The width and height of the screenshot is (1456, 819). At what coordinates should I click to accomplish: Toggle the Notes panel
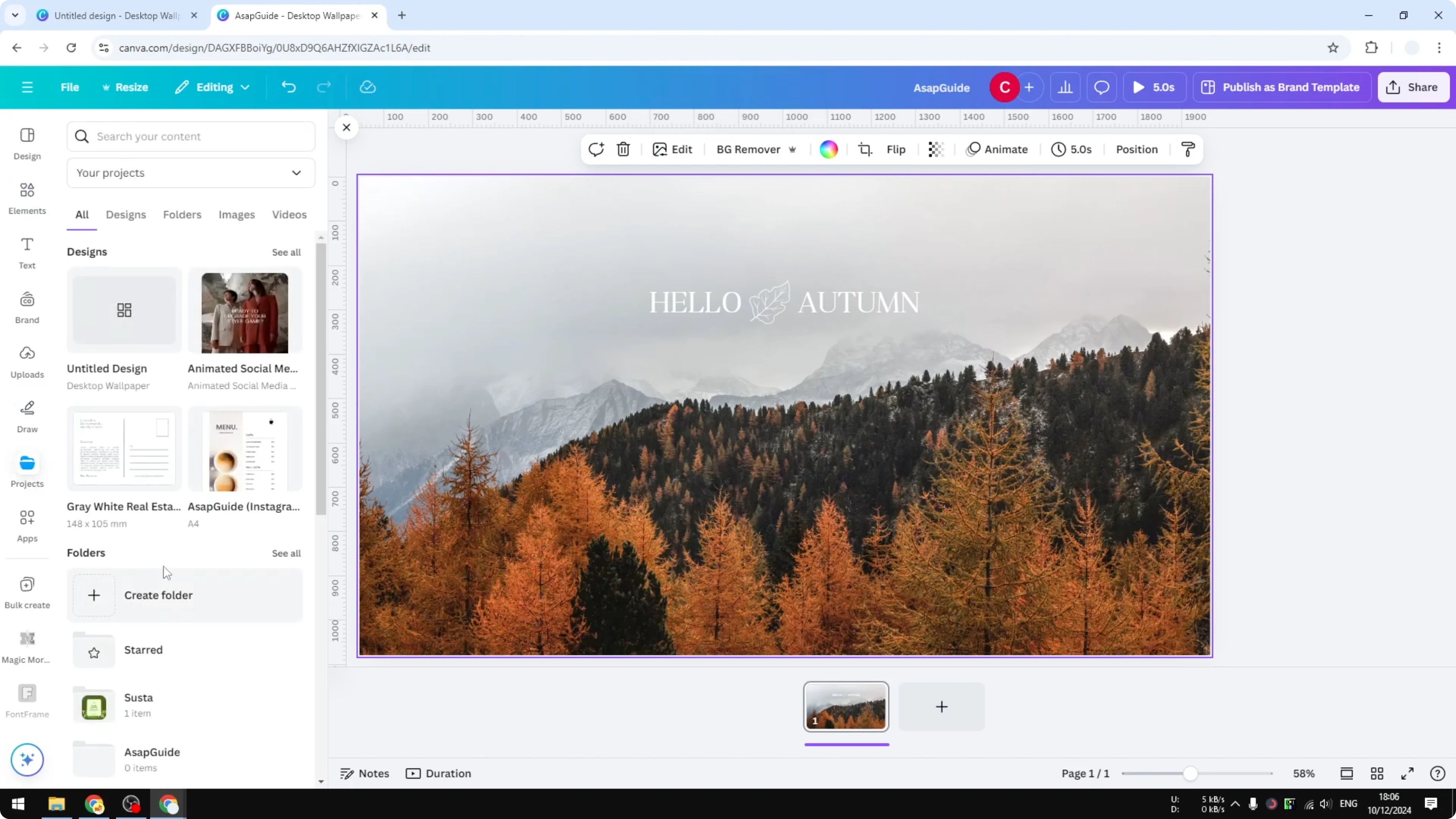click(x=364, y=773)
